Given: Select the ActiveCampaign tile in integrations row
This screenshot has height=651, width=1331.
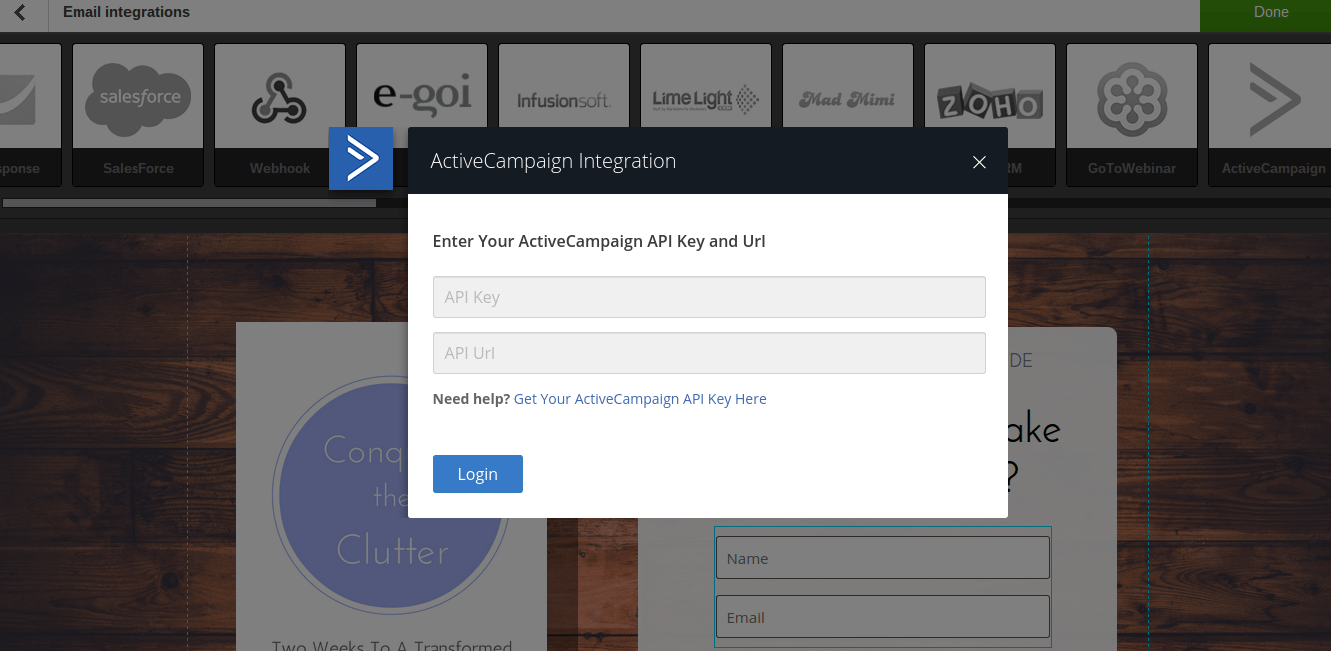Looking at the screenshot, I should tap(1270, 115).
